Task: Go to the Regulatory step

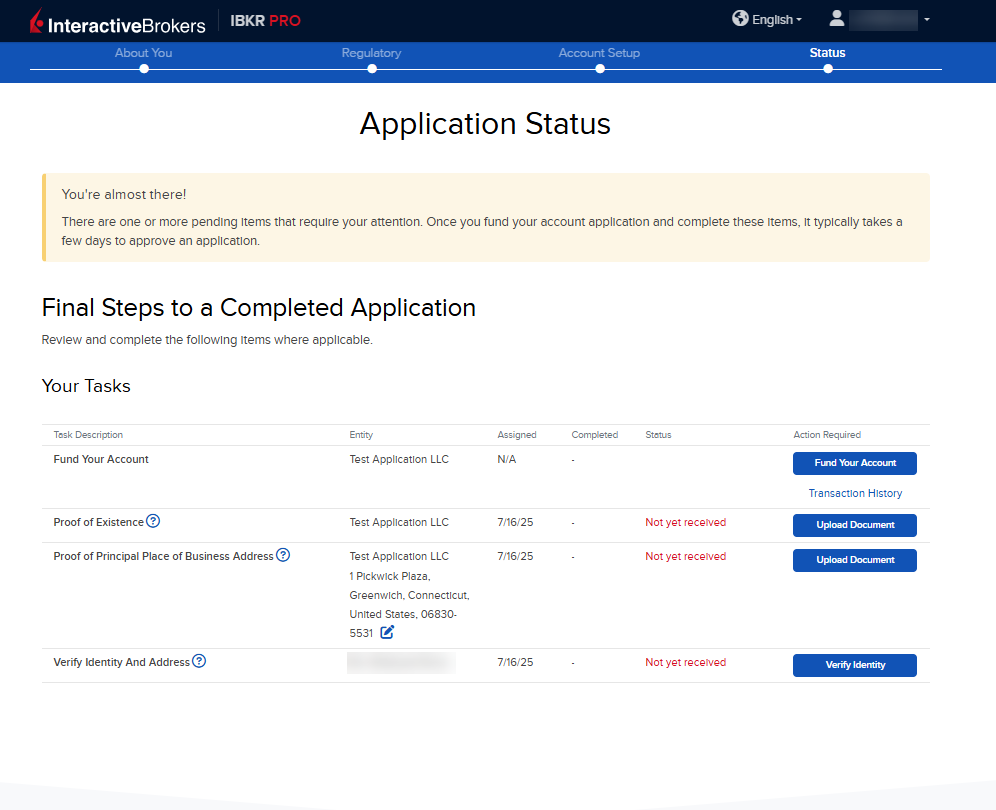Action: pyautogui.click(x=371, y=53)
